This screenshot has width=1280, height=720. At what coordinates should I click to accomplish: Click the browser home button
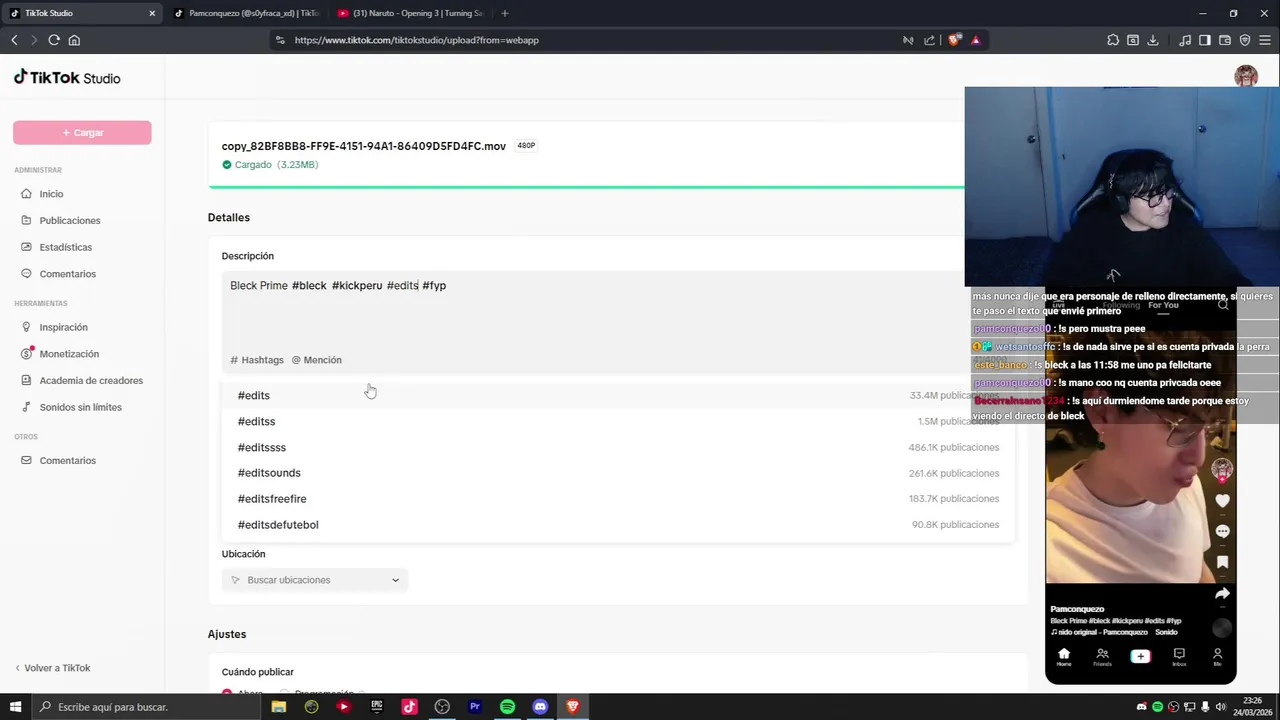tap(74, 40)
